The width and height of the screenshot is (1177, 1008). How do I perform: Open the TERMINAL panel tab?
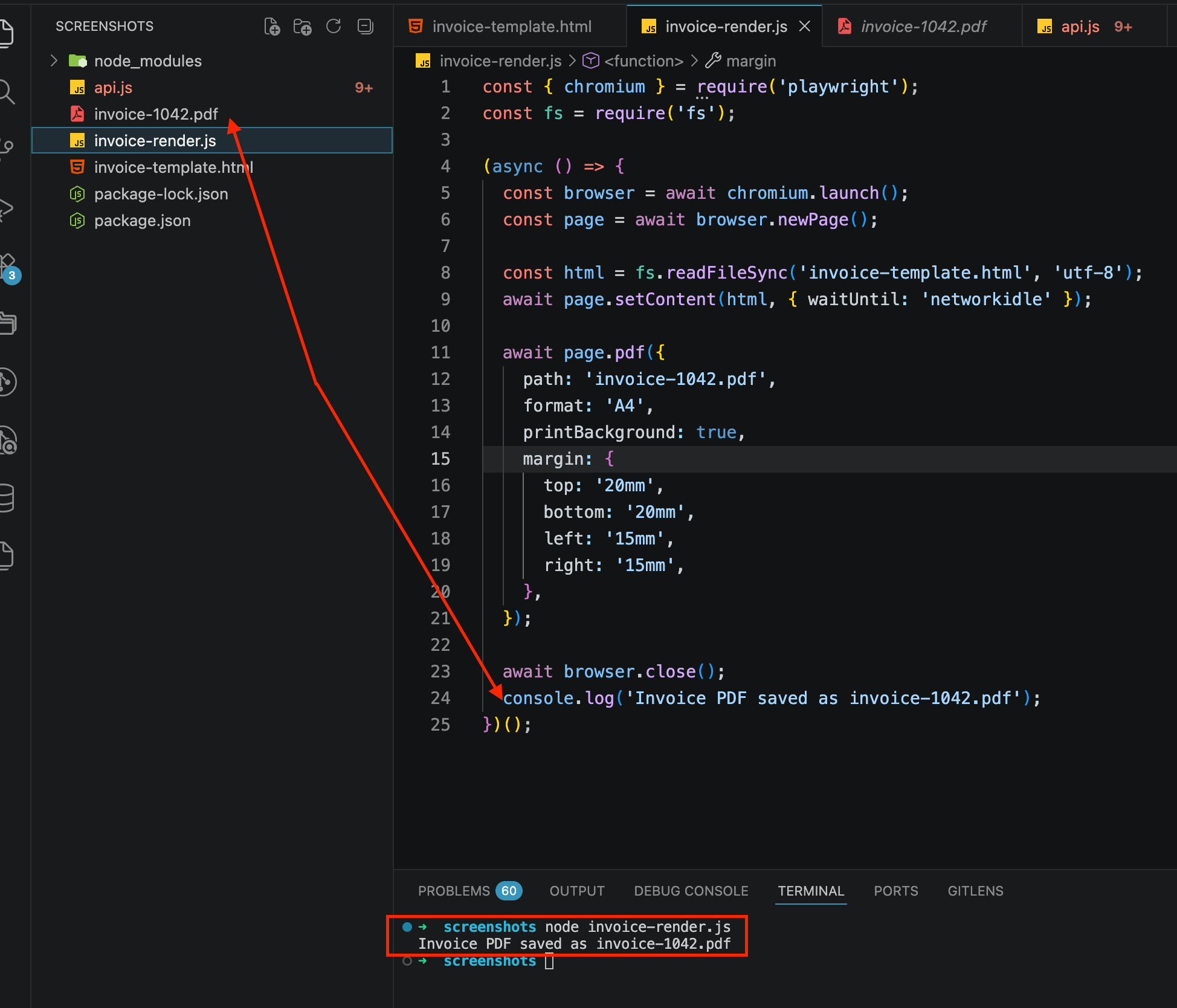coord(811,891)
